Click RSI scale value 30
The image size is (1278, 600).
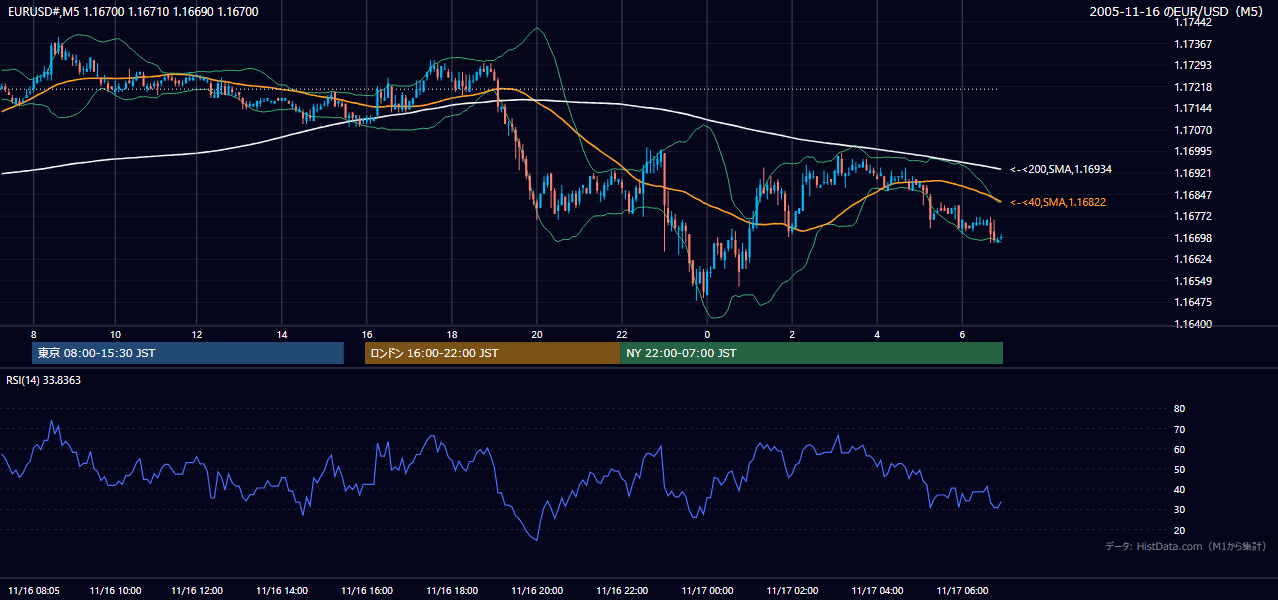point(1179,510)
